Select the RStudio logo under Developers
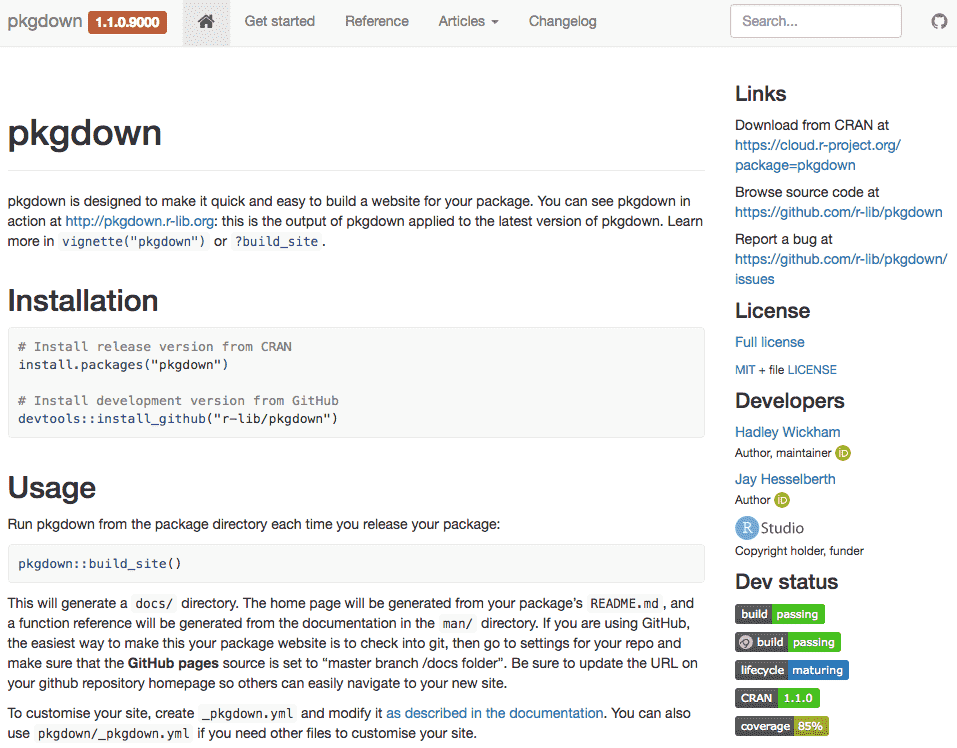 [x=745, y=527]
